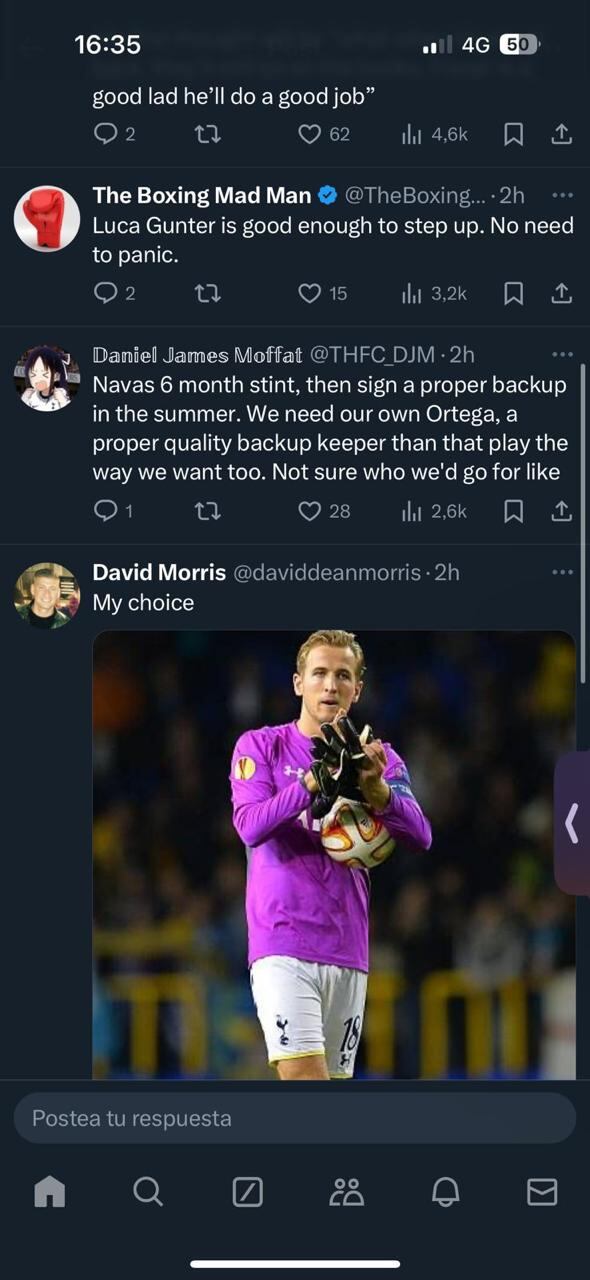Expand the side panel using the chevron on the right
The width and height of the screenshot is (590, 1280).
(x=572, y=822)
